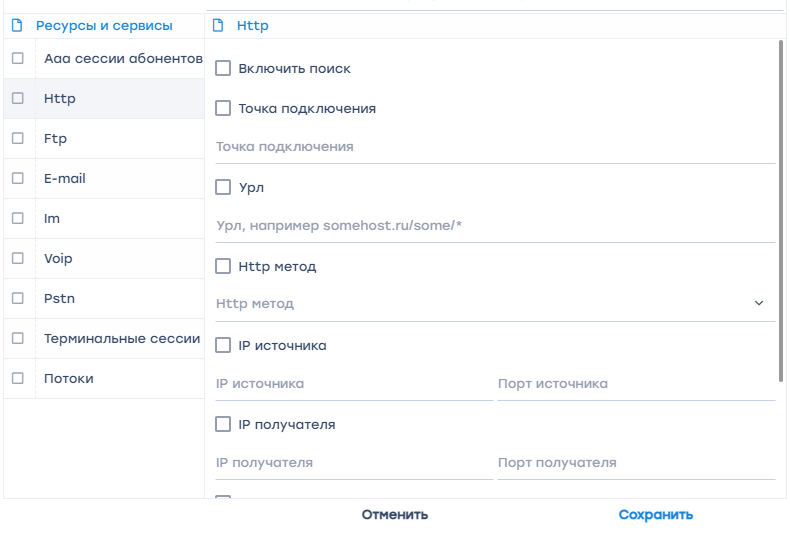Enable the Включить поиск checkbox

[223, 69]
